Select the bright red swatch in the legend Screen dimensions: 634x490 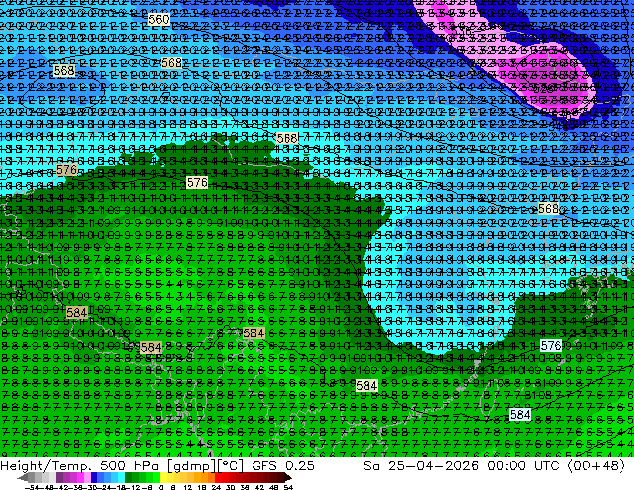tap(218, 477)
